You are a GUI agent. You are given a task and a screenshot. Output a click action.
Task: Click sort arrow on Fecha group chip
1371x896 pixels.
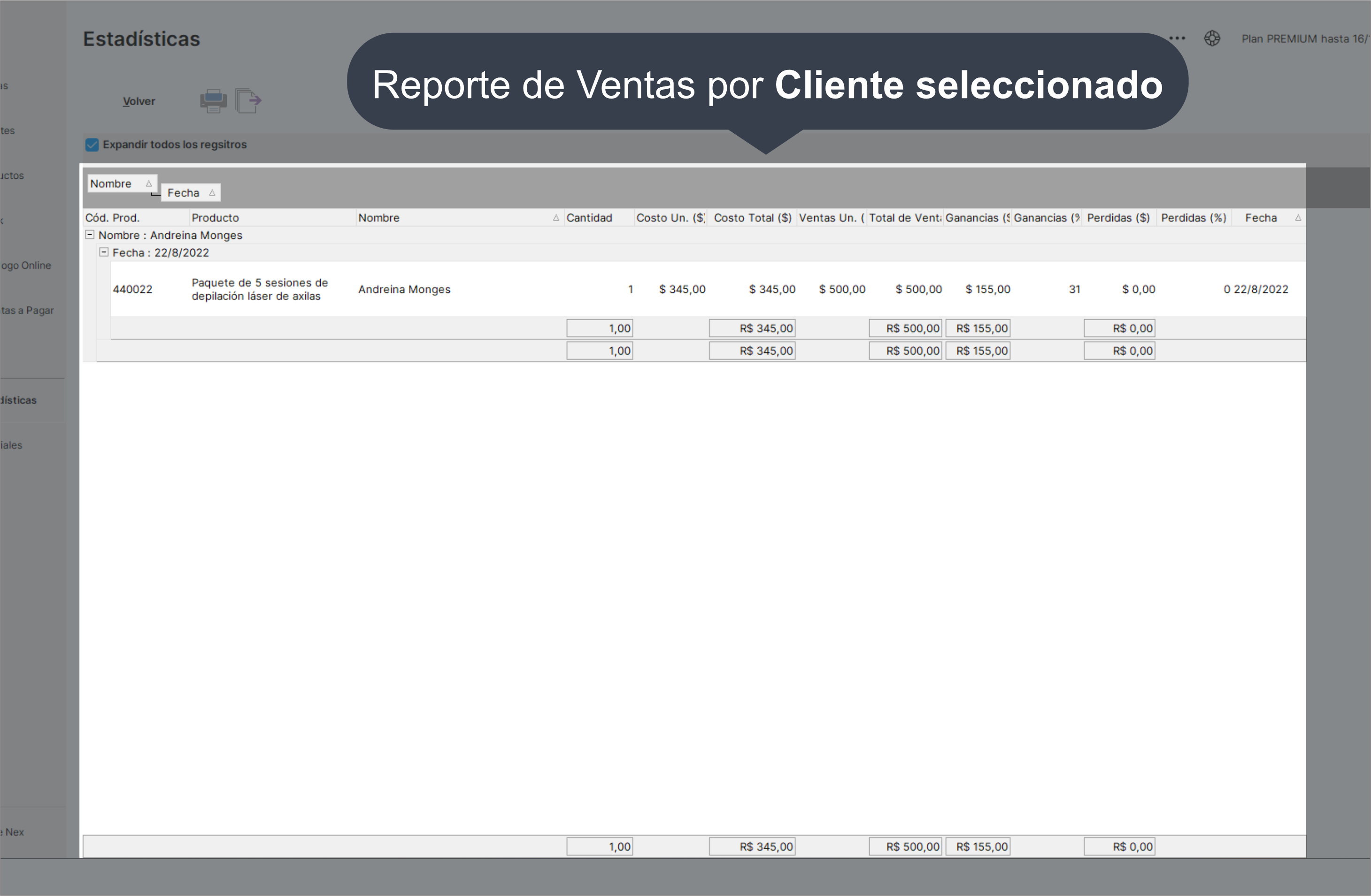pos(212,193)
